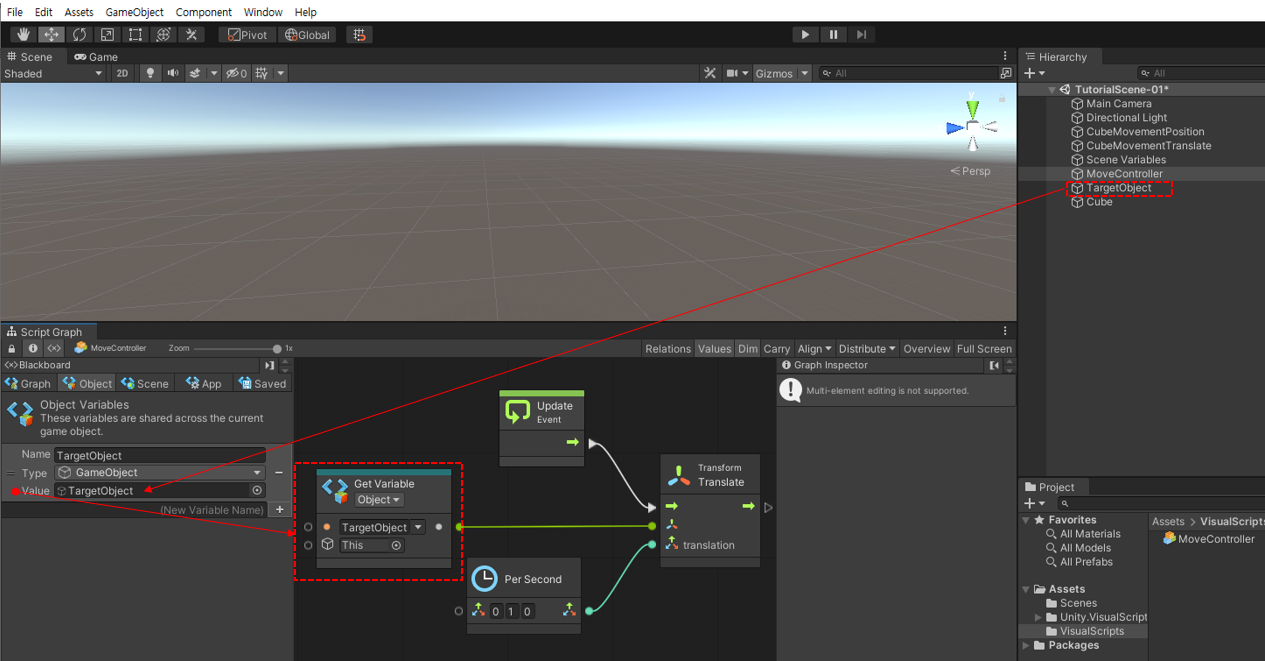Open the Distribute dropdown

(867, 348)
